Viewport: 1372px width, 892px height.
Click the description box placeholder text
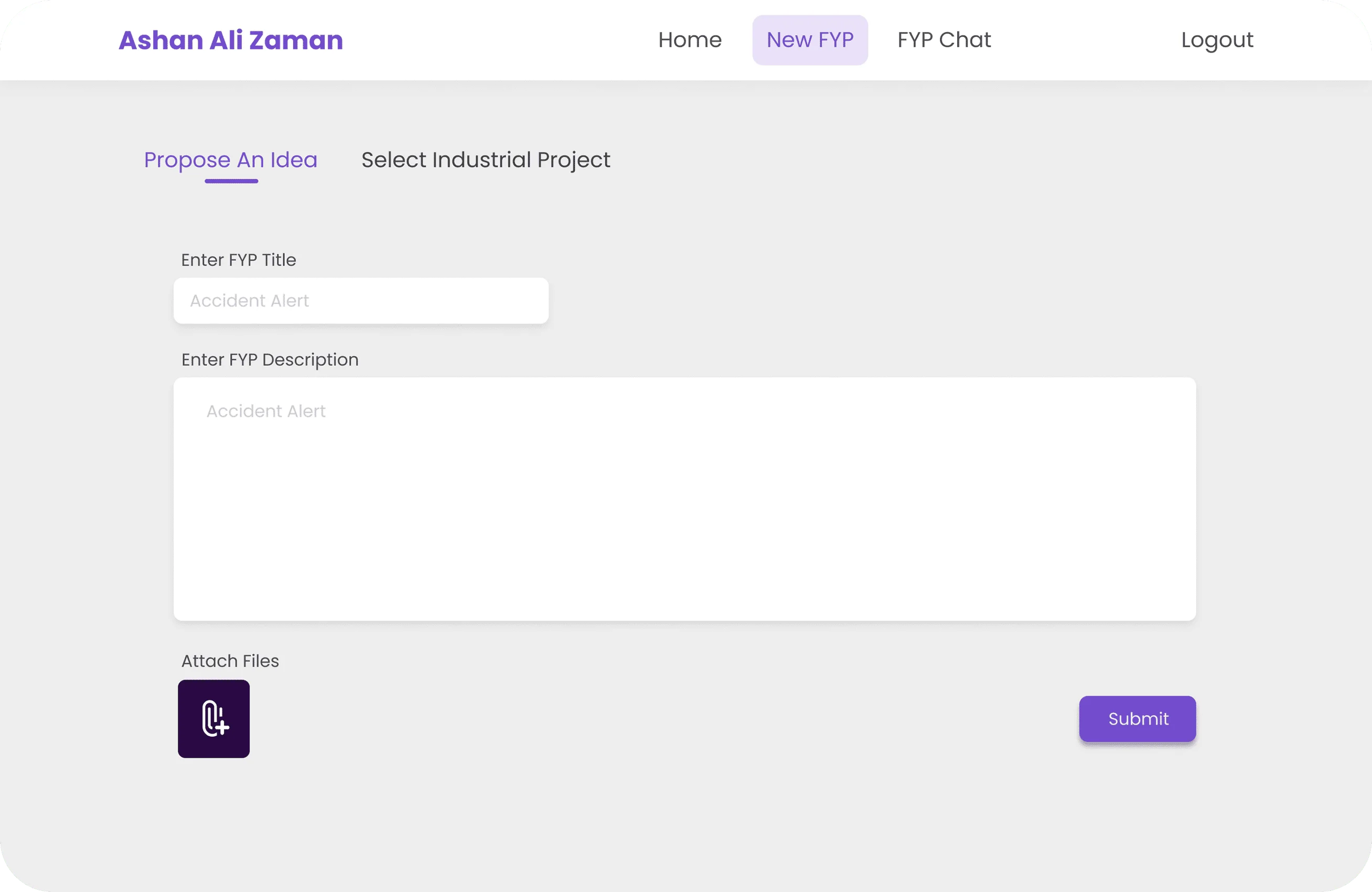pyautogui.click(x=265, y=410)
